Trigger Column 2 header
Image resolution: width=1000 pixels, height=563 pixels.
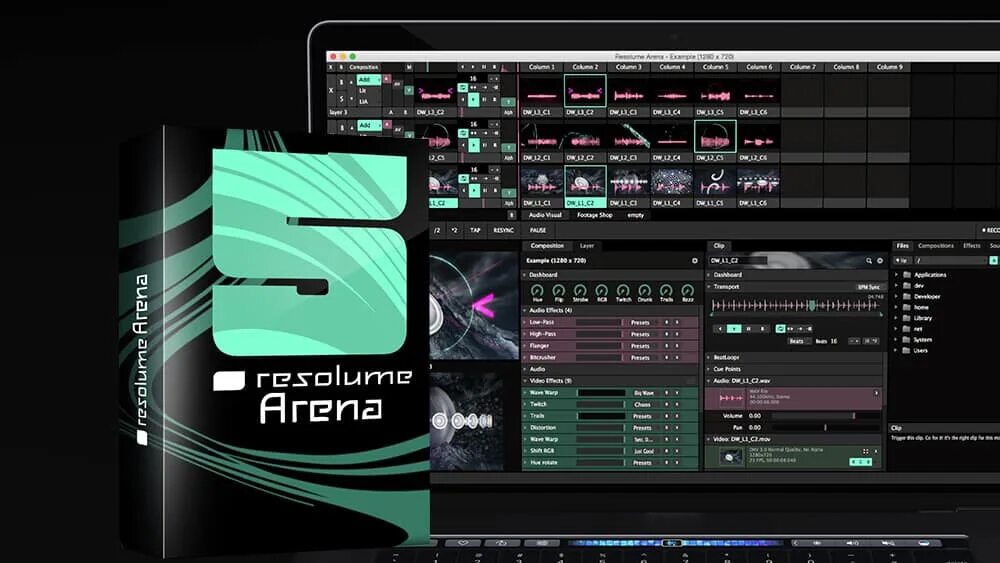(585, 67)
